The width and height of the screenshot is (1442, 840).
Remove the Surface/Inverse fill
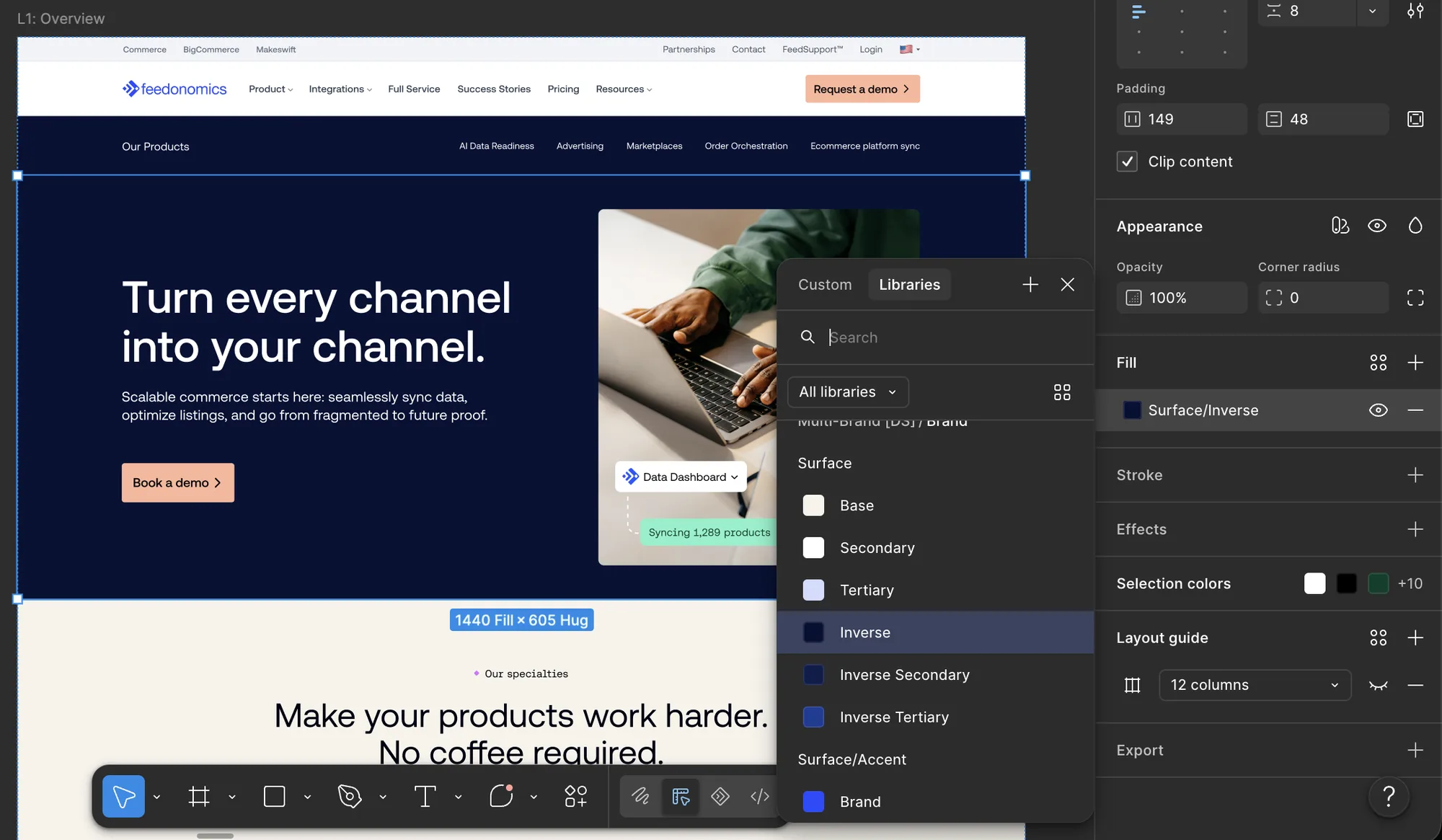[1415, 410]
